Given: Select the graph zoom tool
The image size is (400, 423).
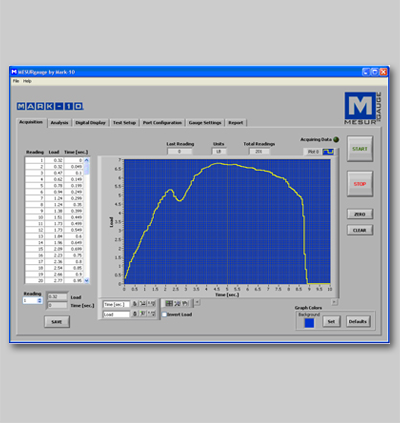Looking at the screenshot, I should [x=177, y=303].
